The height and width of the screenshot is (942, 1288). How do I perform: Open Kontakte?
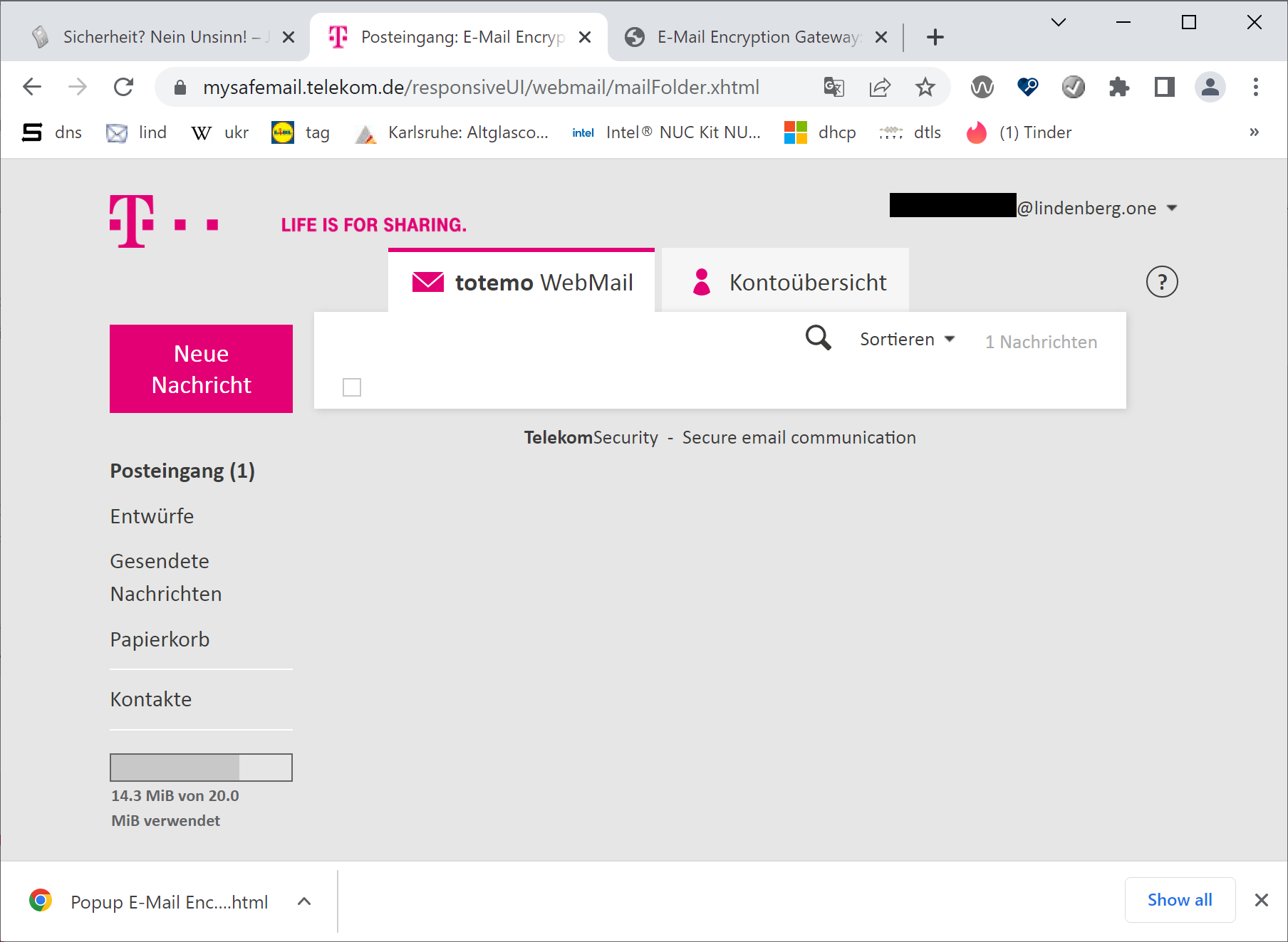pyautogui.click(x=151, y=699)
